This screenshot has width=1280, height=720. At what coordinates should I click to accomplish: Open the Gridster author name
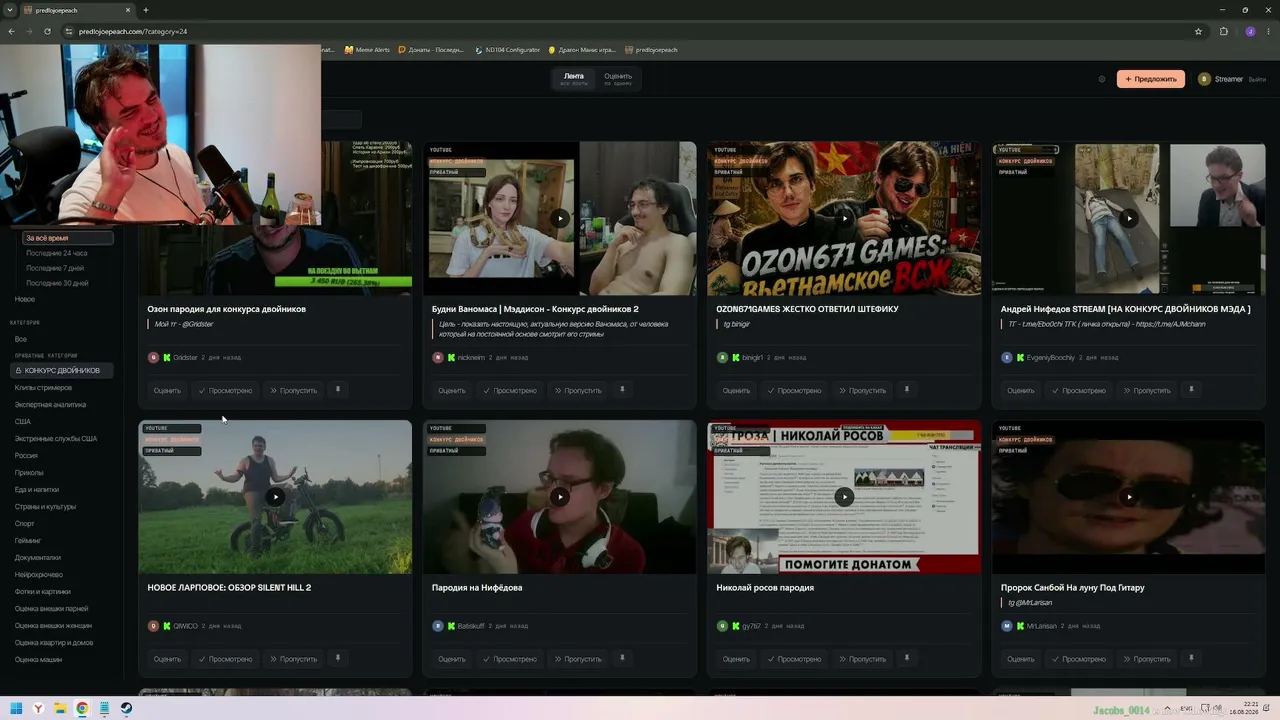pos(185,357)
